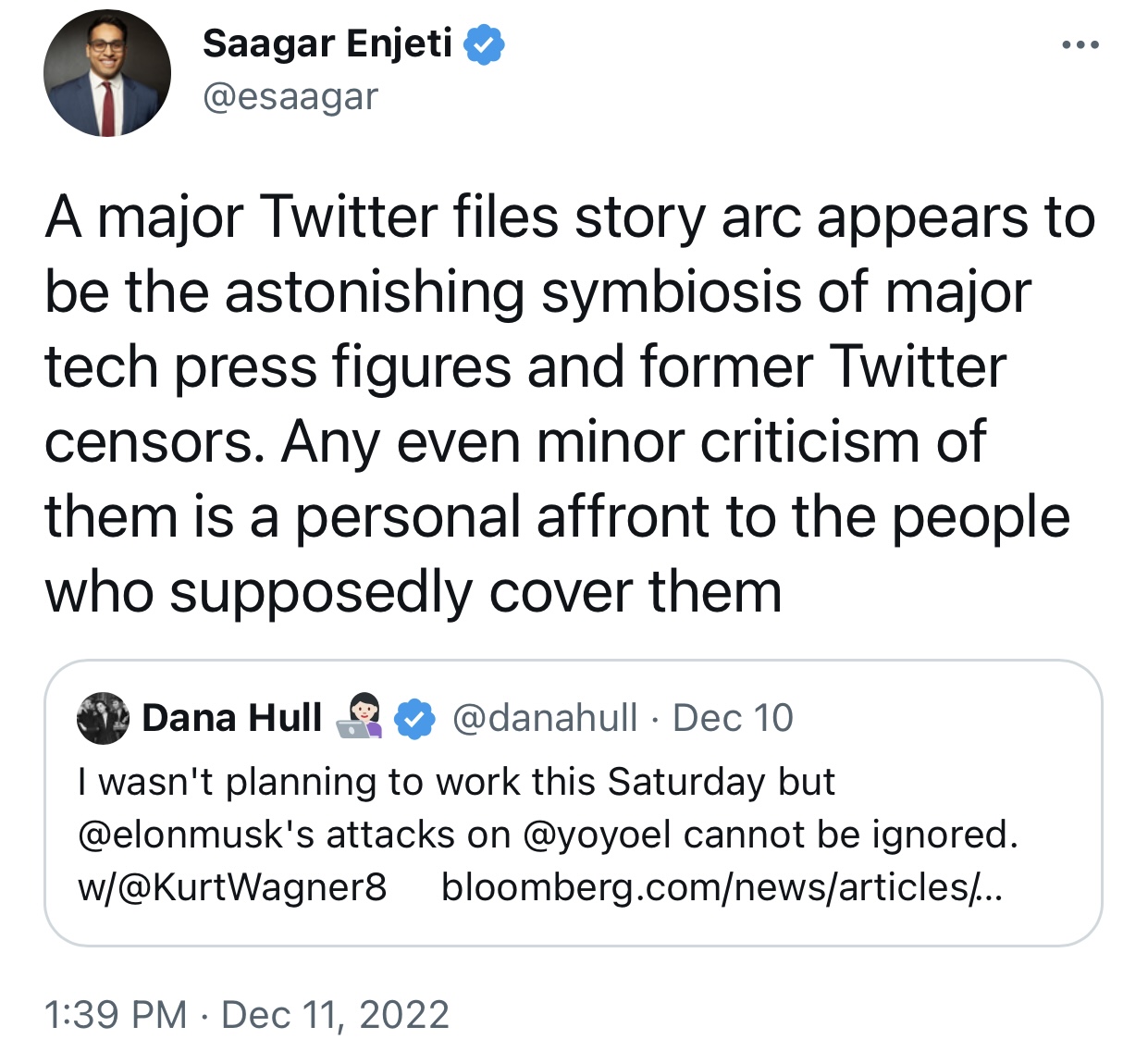The image size is (1148, 1064).
Task: Click Saagar Enjeti's profile picture
Action: click(x=107, y=73)
